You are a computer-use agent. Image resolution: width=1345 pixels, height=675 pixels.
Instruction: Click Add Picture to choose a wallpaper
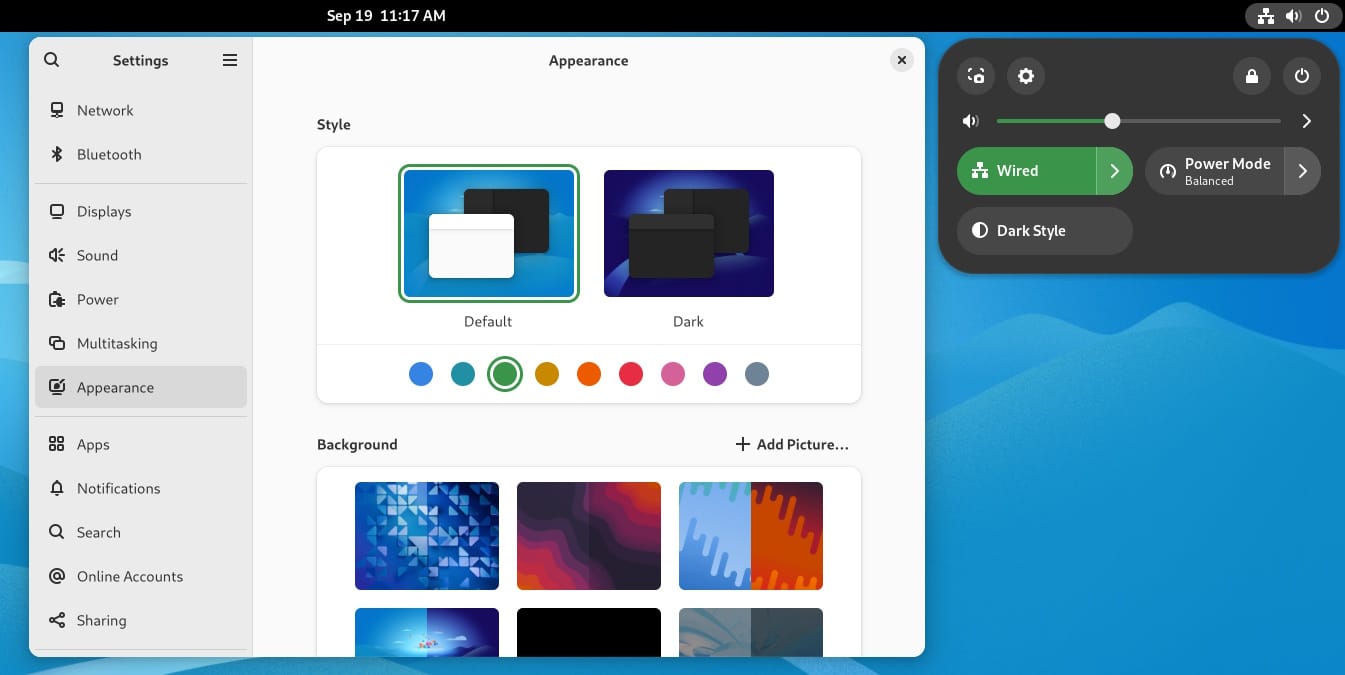coord(791,444)
